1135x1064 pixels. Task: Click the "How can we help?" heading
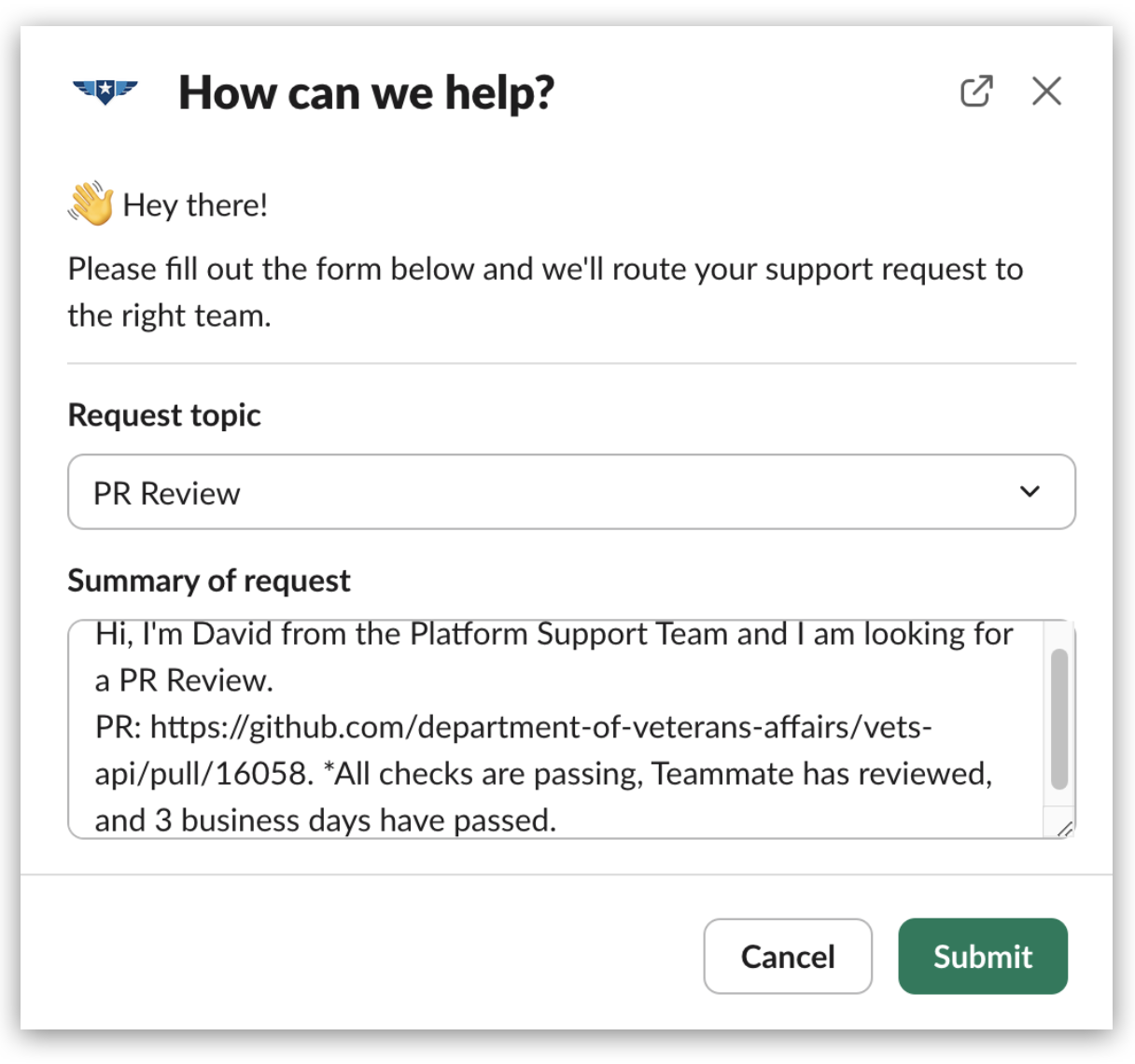[366, 92]
